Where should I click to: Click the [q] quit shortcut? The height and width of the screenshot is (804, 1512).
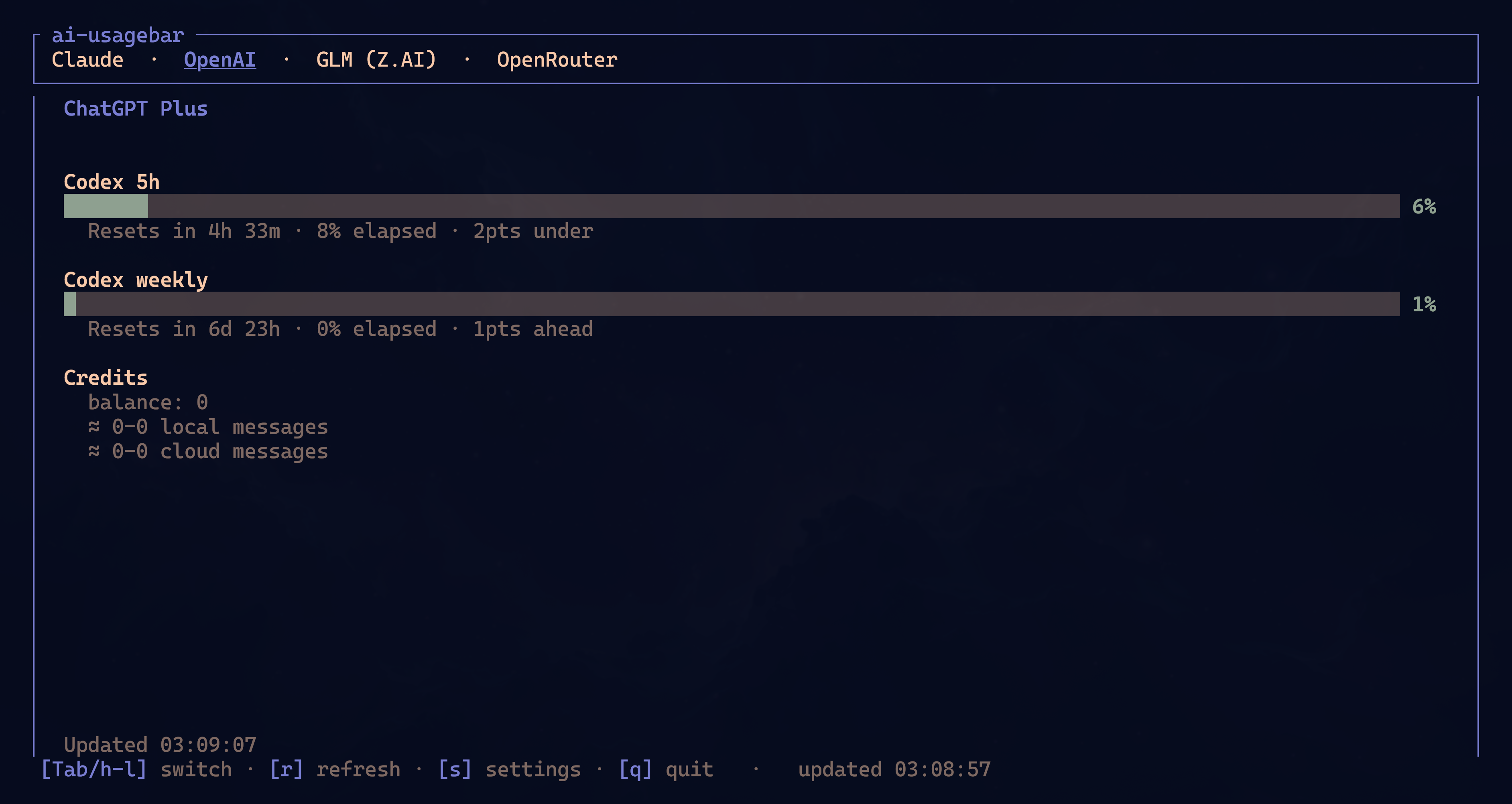[666, 769]
